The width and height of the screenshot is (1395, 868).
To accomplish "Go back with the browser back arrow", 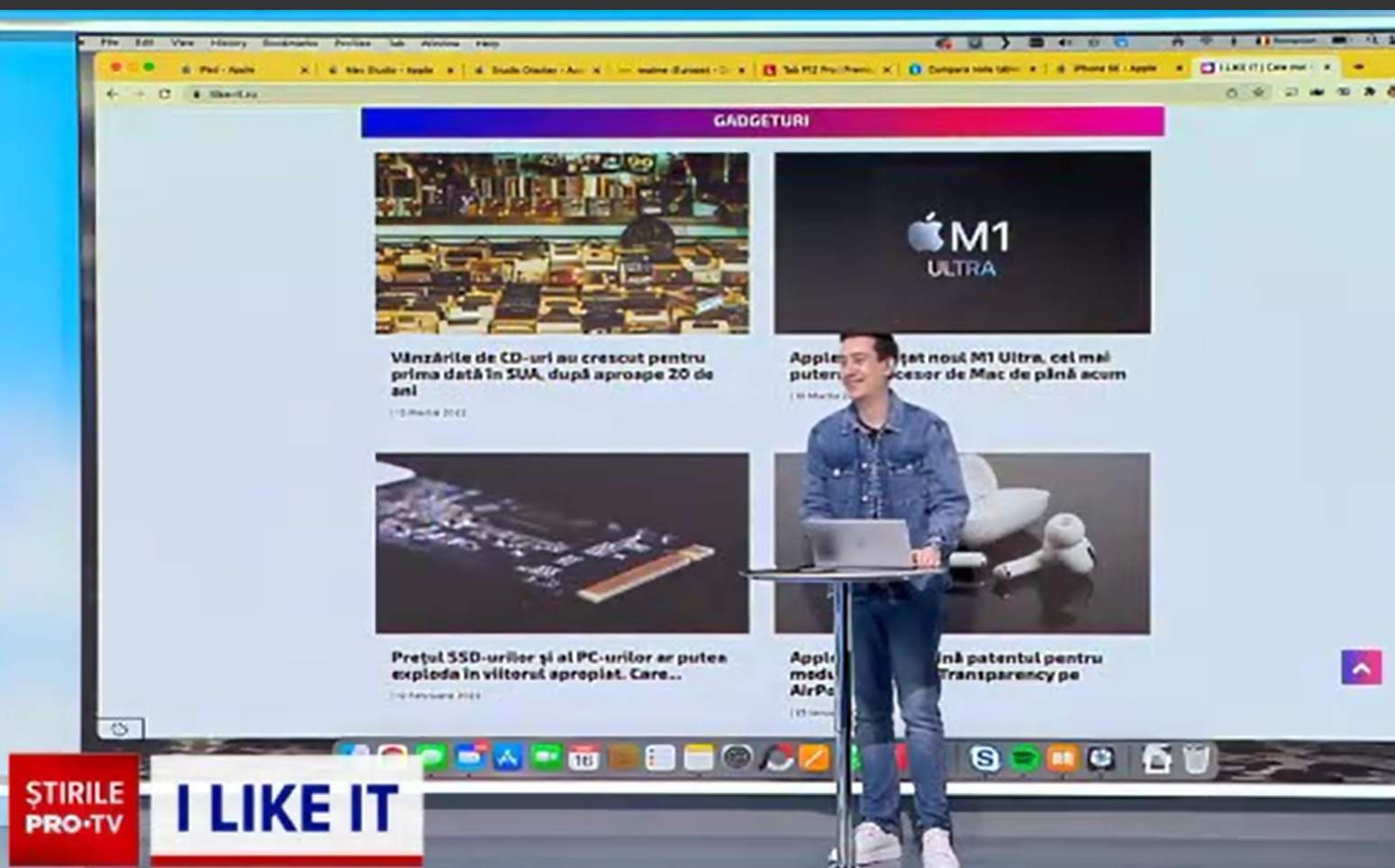I will (113, 94).
